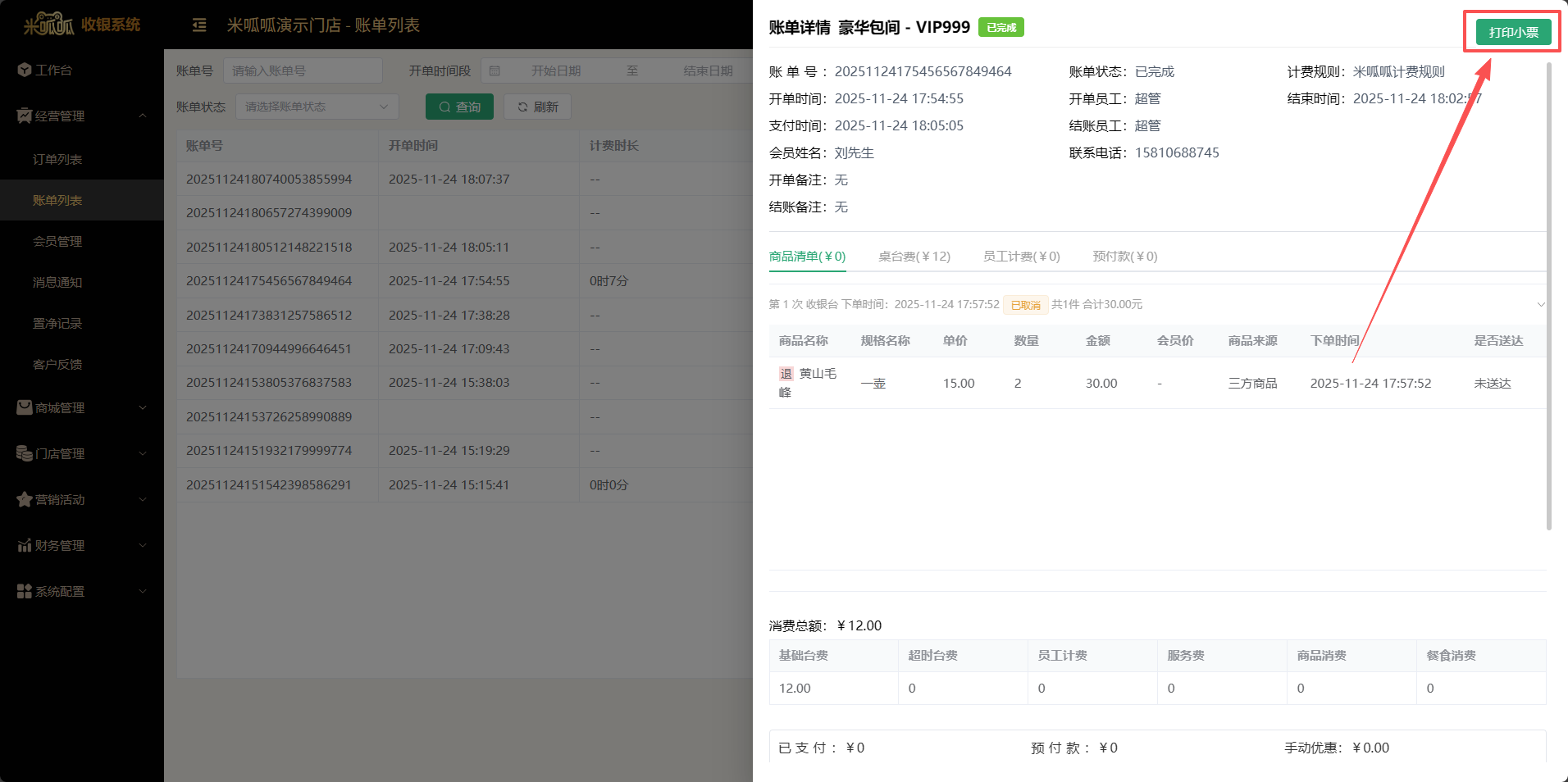Click the 商城管理 mall icon

pyautogui.click(x=24, y=407)
